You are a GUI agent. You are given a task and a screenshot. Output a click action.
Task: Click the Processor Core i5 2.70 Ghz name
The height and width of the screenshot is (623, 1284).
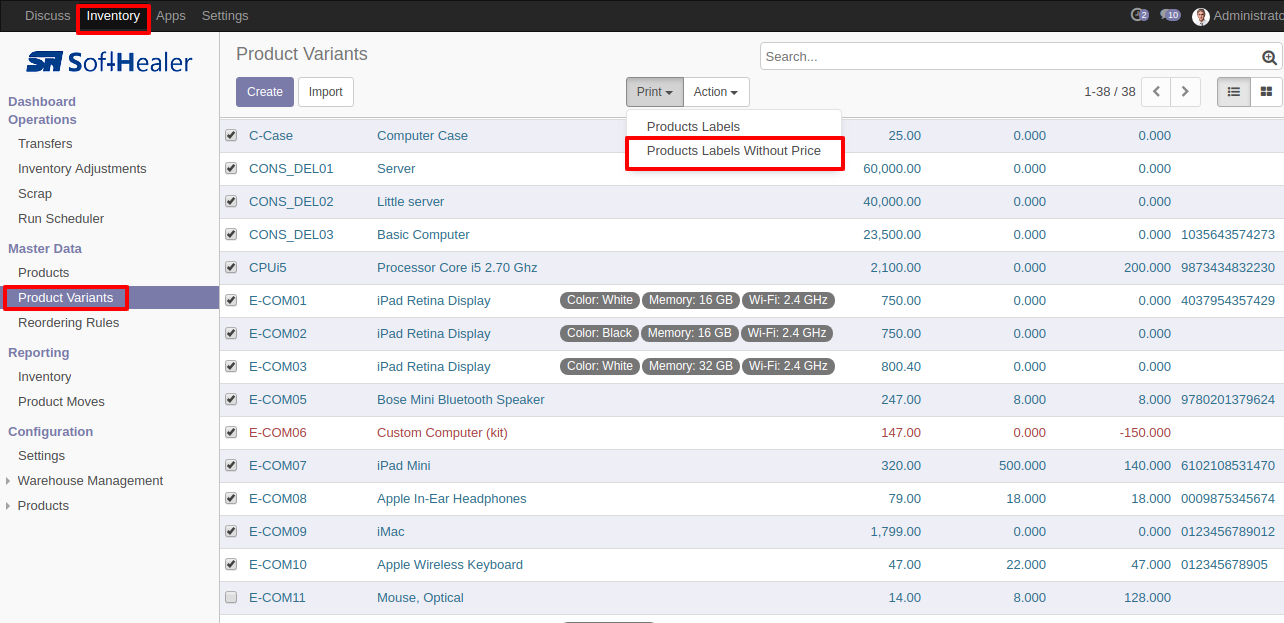pyautogui.click(x=457, y=268)
